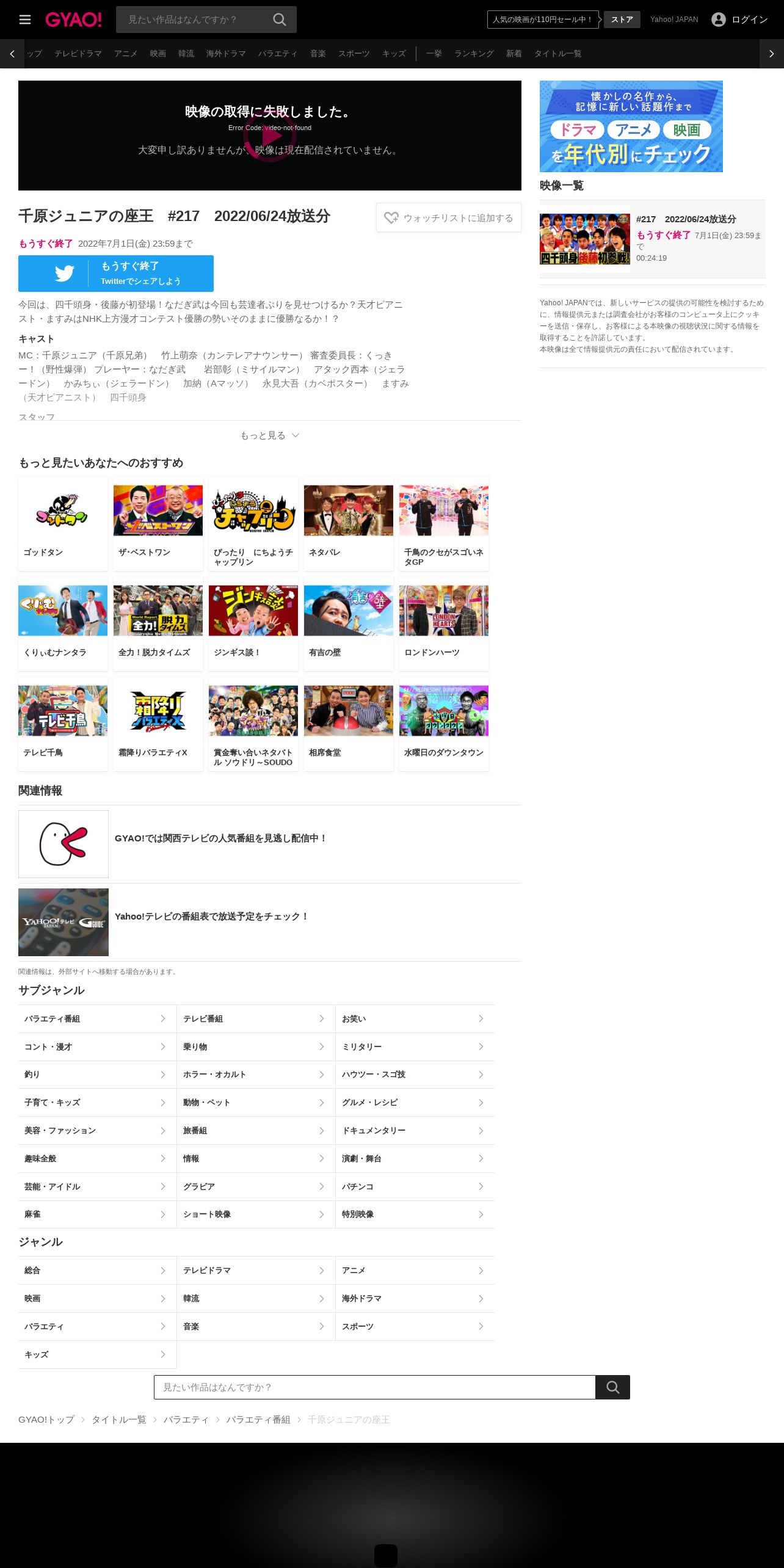The image size is (784, 1568).
Task: Share via the Twitter bird button
Action: point(116,274)
